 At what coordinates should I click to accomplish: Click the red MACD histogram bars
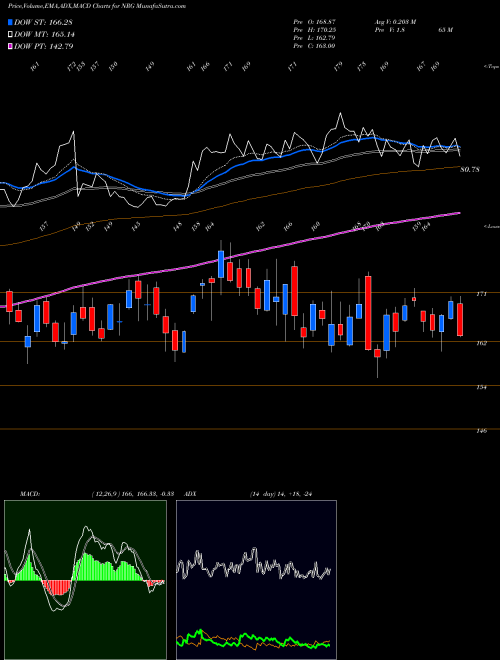tap(57, 588)
